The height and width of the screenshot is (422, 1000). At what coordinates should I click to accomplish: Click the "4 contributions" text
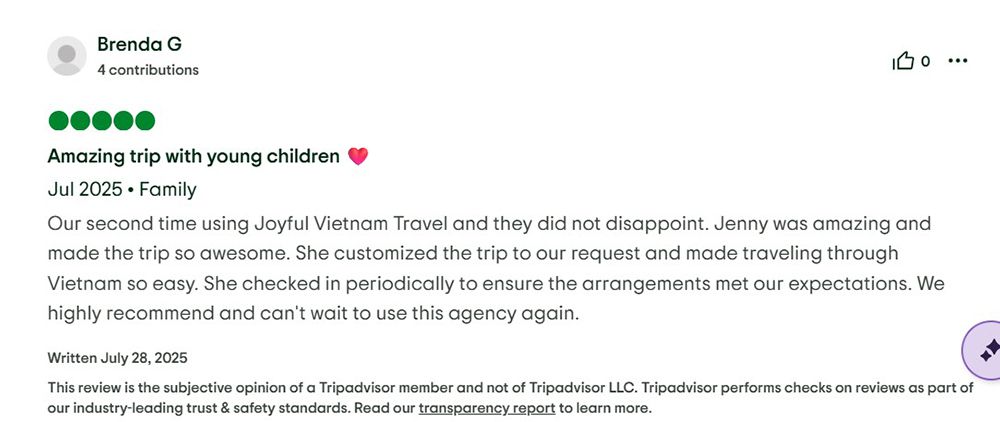(148, 70)
